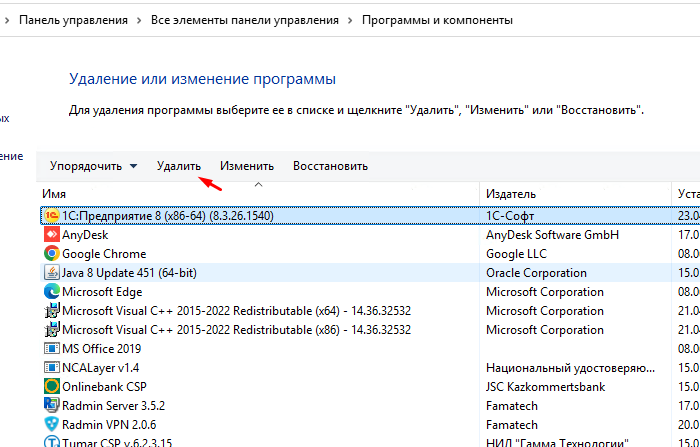Click the MS Office 2019 icon
The height and width of the screenshot is (447, 700).
coord(52,348)
